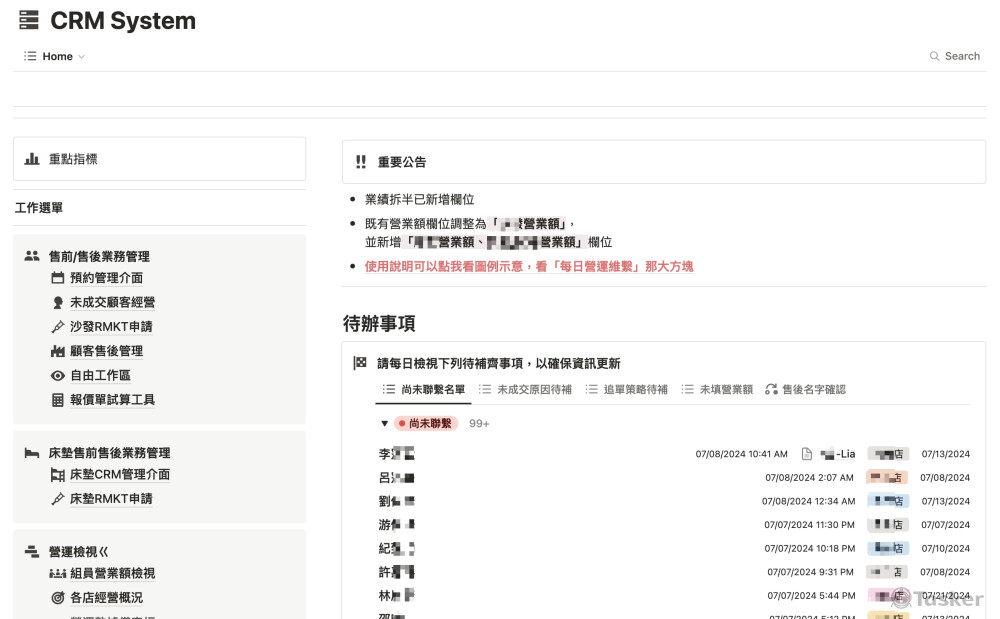Click the 重點指標 bar chart icon
Image resolution: width=1000 pixels, height=619 pixels.
pyautogui.click(x=30, y=158)
